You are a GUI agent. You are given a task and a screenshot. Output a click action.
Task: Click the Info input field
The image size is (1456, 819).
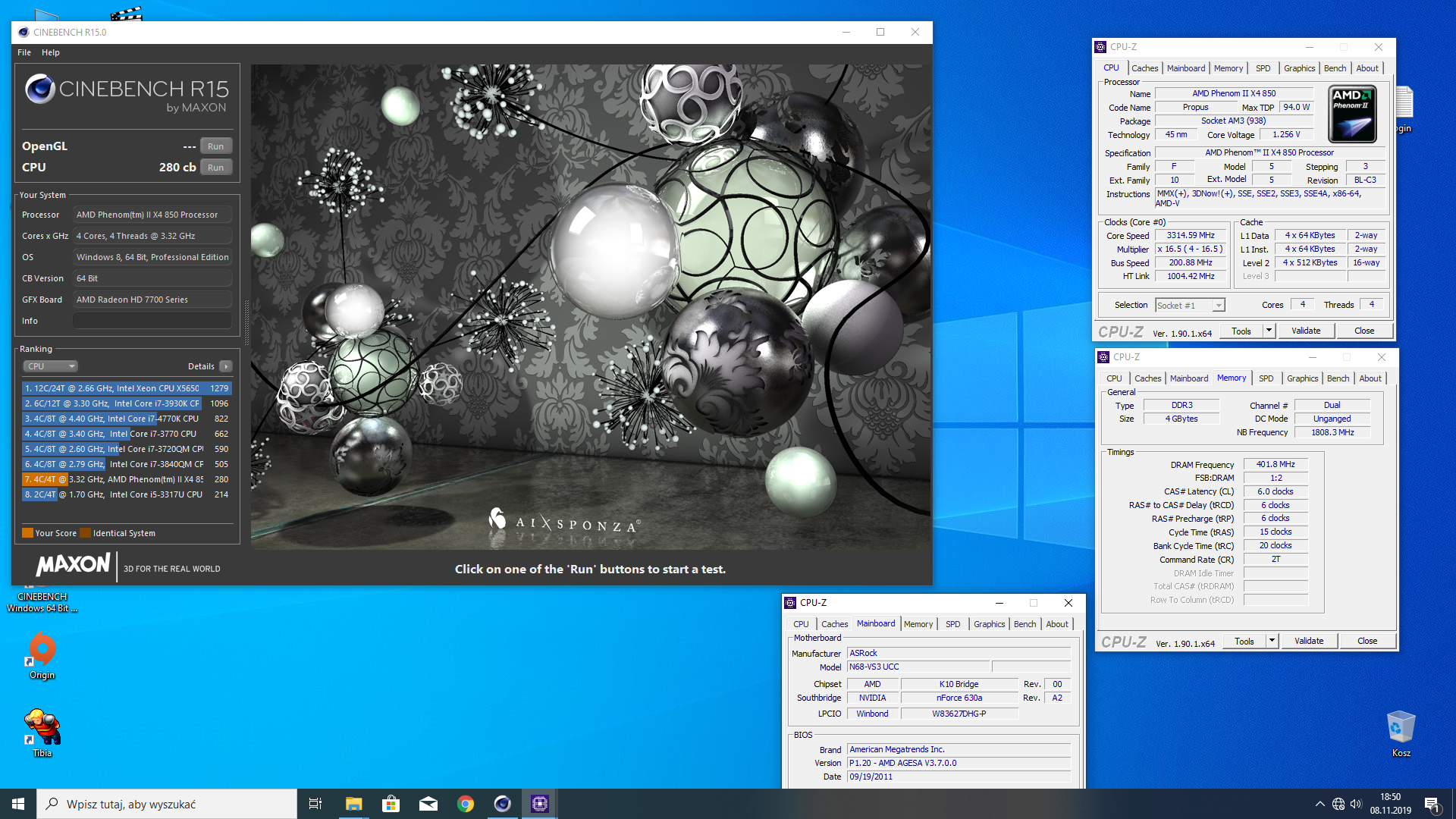click(152, 321)
